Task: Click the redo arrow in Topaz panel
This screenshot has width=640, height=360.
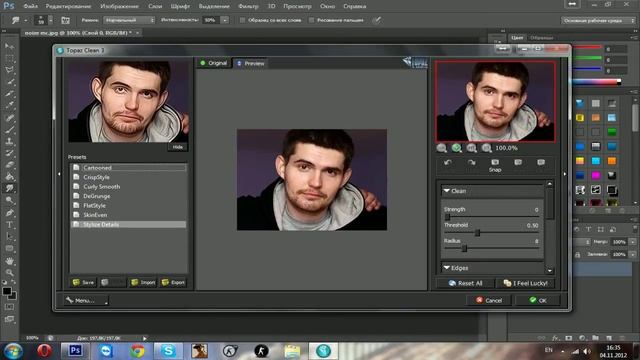Action: [x=471, y=162]
